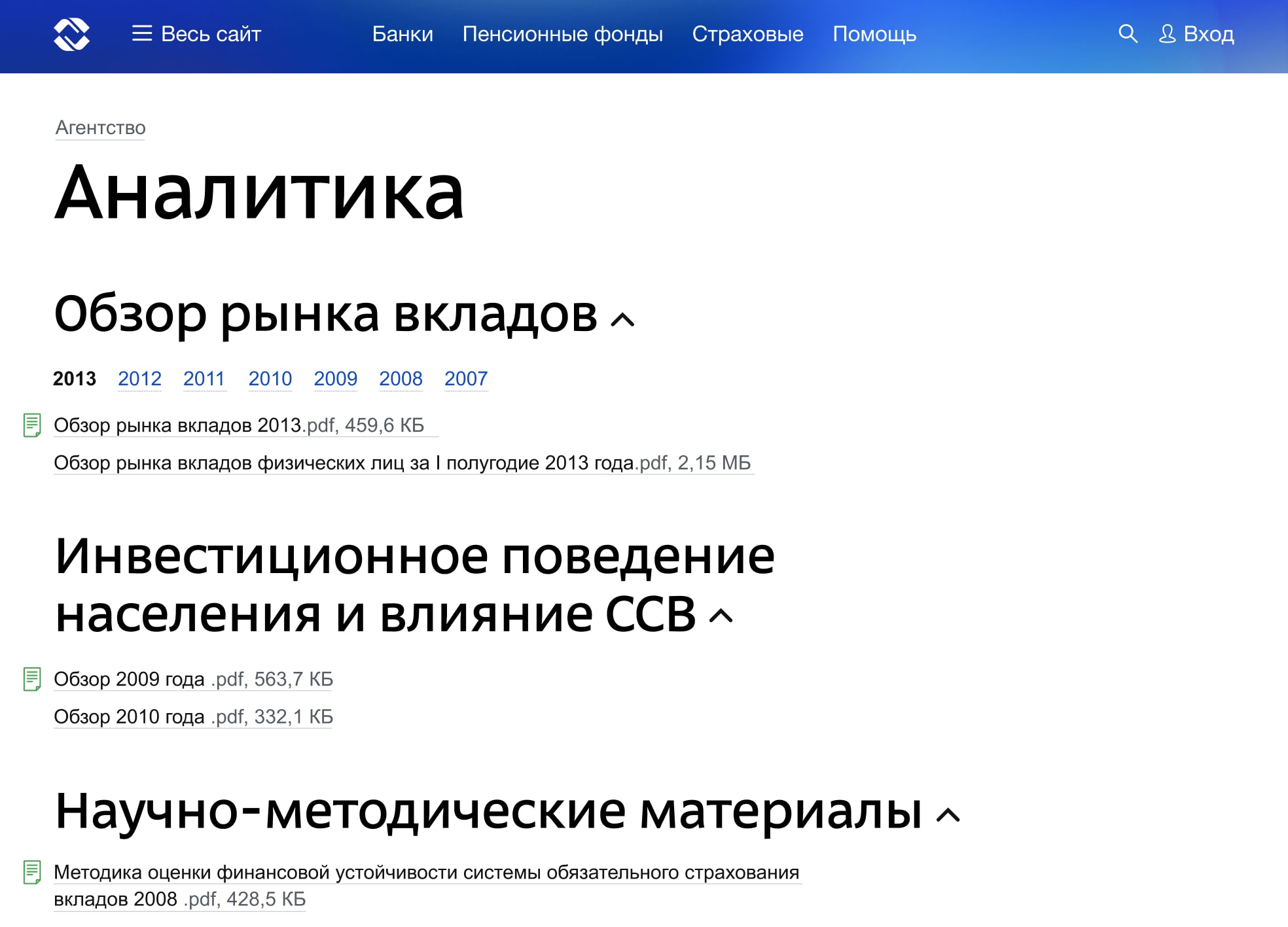Select the 2009 year tab

tap(335, 379)
